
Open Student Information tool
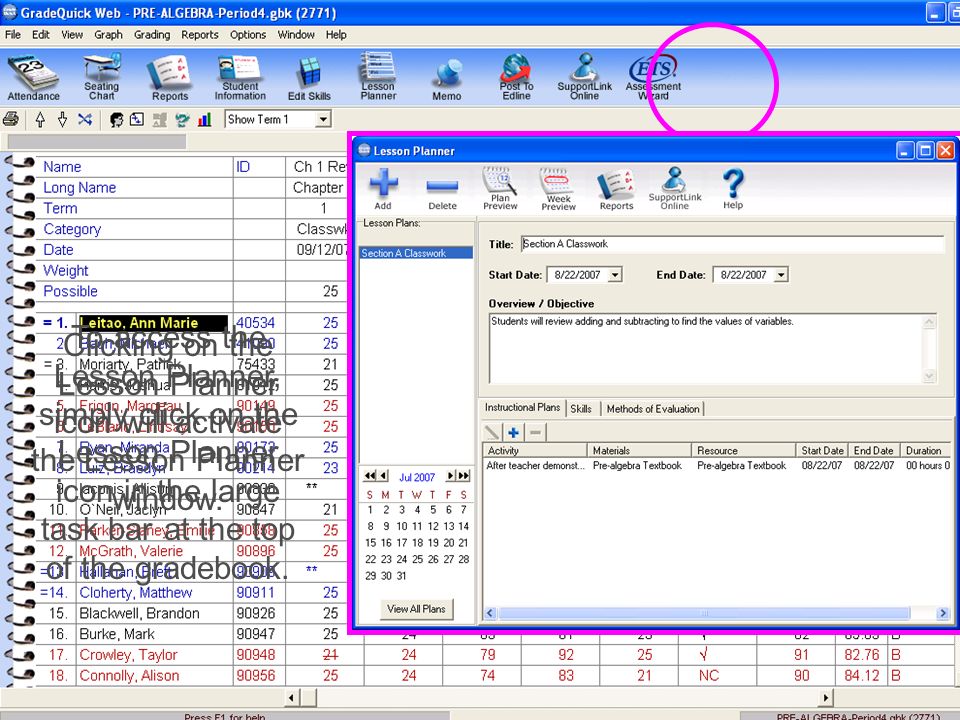[x=240, y=78]
